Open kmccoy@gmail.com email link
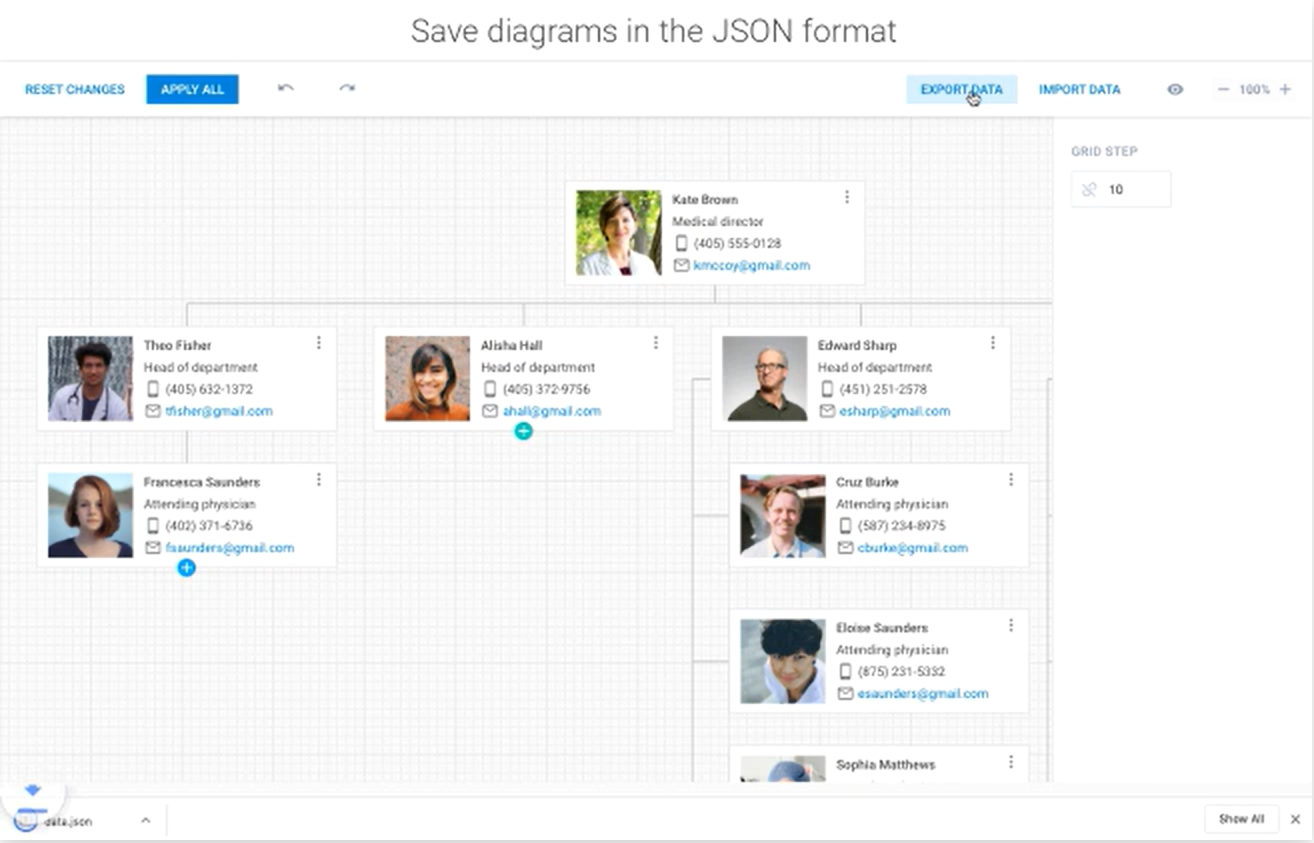Image resolution: width=1314 pixels, height=843 pixels. click(751, 266)
